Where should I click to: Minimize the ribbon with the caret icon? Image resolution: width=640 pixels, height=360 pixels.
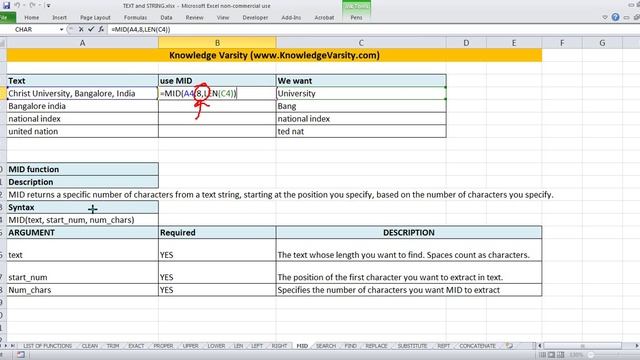605,18
